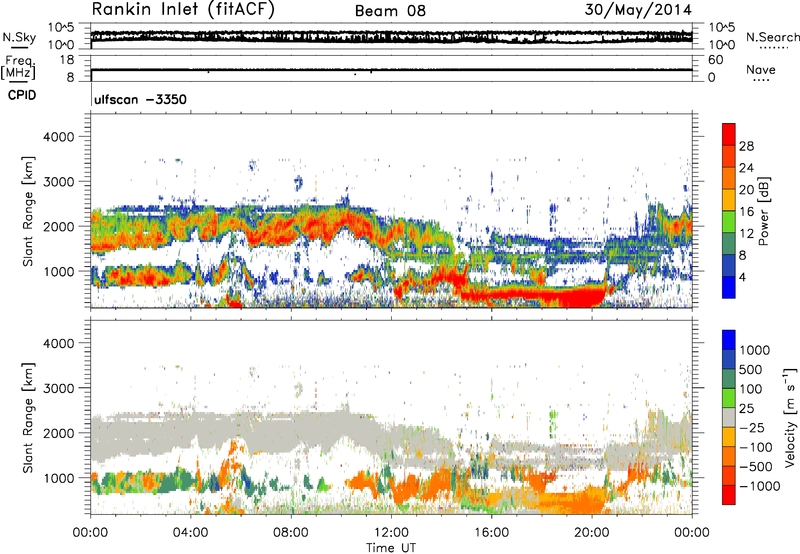The width and height of the screenshot is (800, 554).
Task: Click the "16:00" time axis label
Action: tap(491, 533)
